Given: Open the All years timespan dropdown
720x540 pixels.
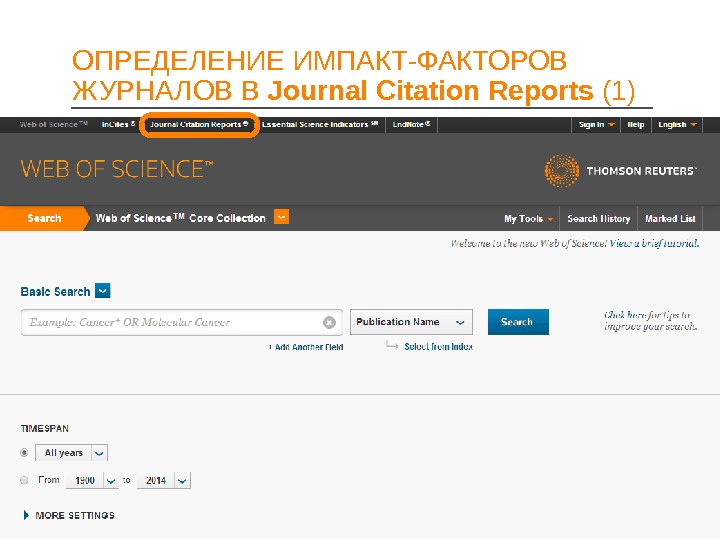Looking at the screenshot, I should 72,453.
